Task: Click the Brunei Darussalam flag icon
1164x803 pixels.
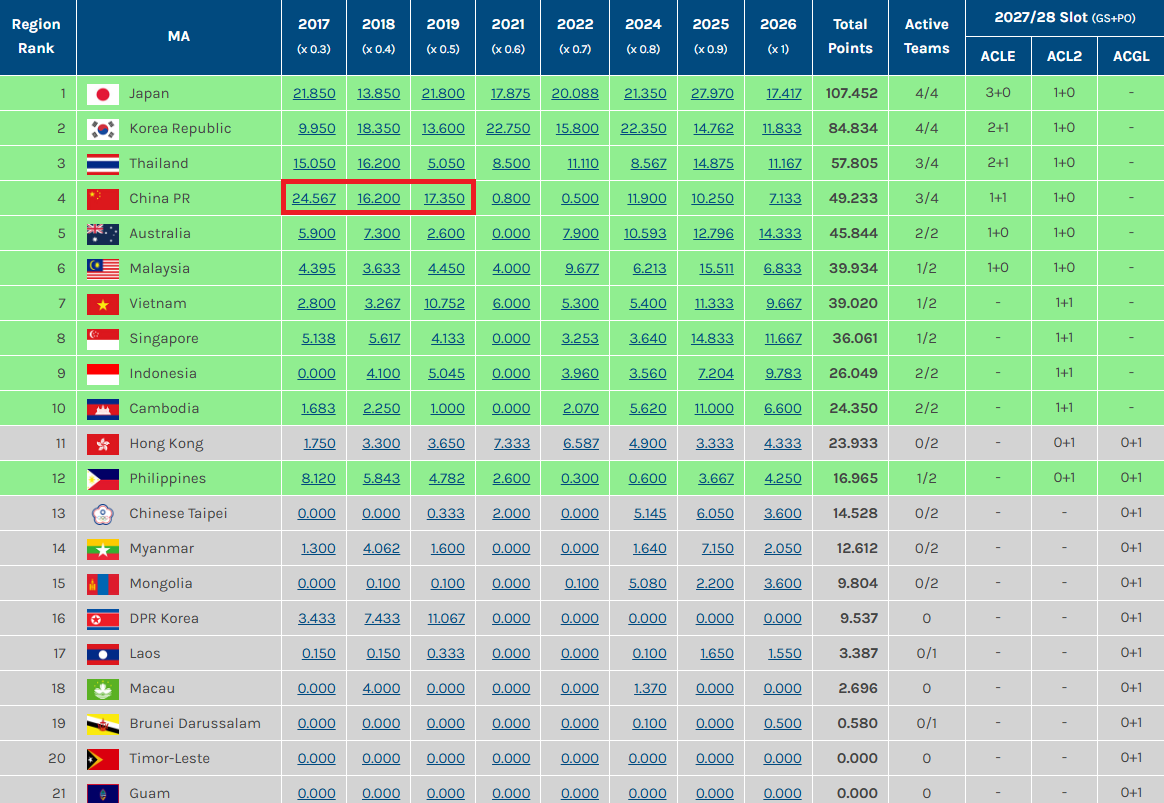Action: pos(102,724)
